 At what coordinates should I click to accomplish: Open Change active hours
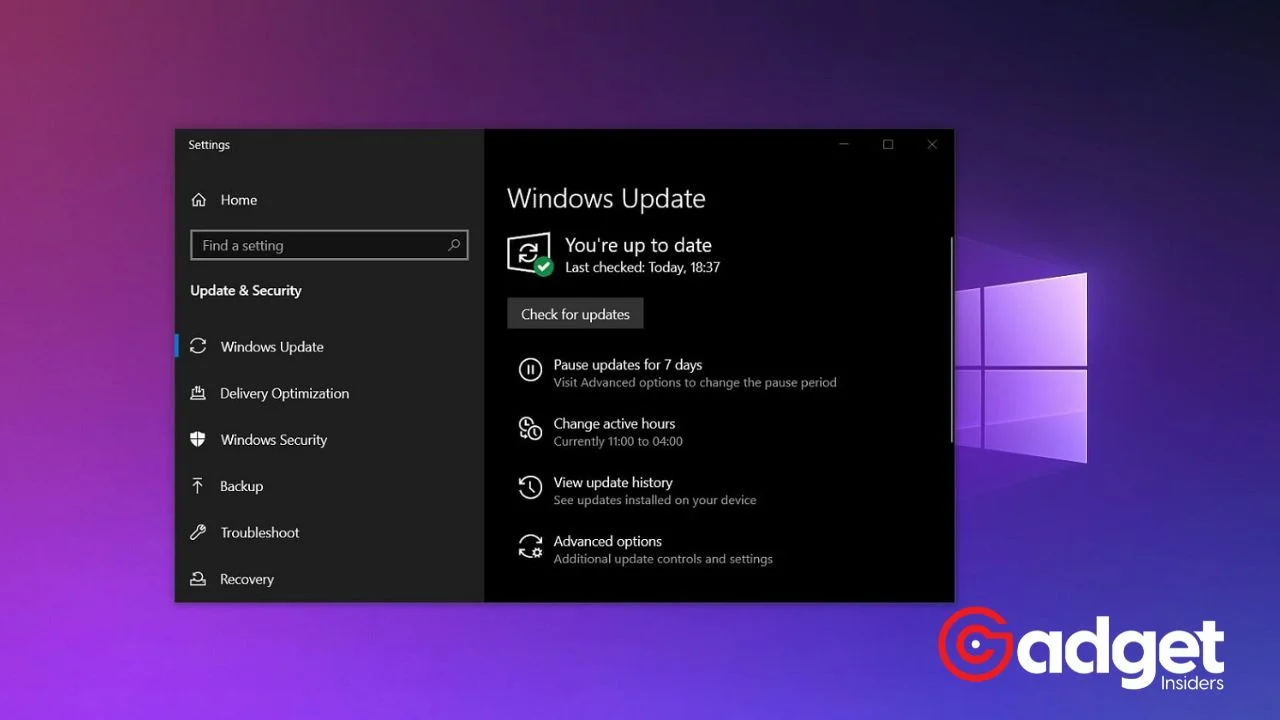(x=614, y=424)
